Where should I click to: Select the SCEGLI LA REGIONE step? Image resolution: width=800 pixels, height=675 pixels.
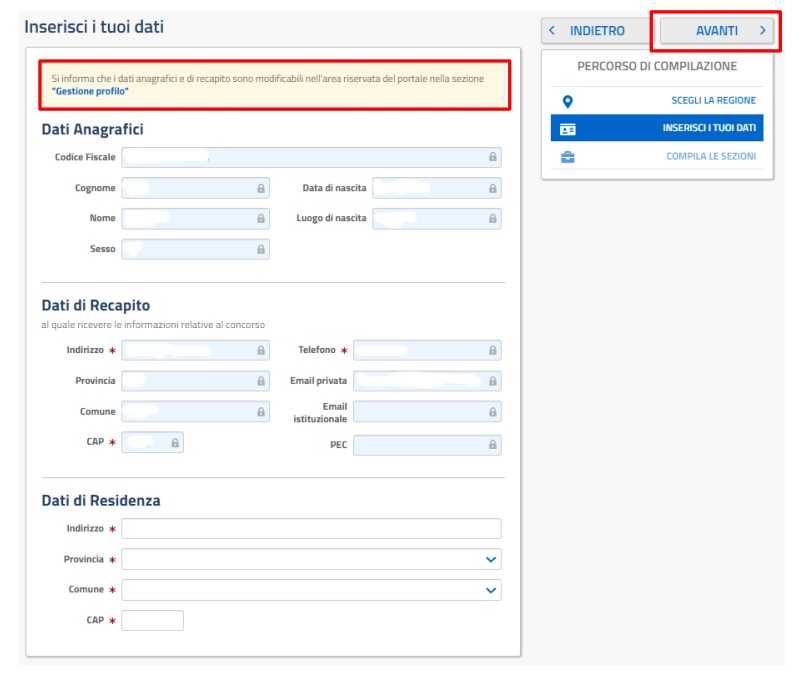click(x=657, y=101)
